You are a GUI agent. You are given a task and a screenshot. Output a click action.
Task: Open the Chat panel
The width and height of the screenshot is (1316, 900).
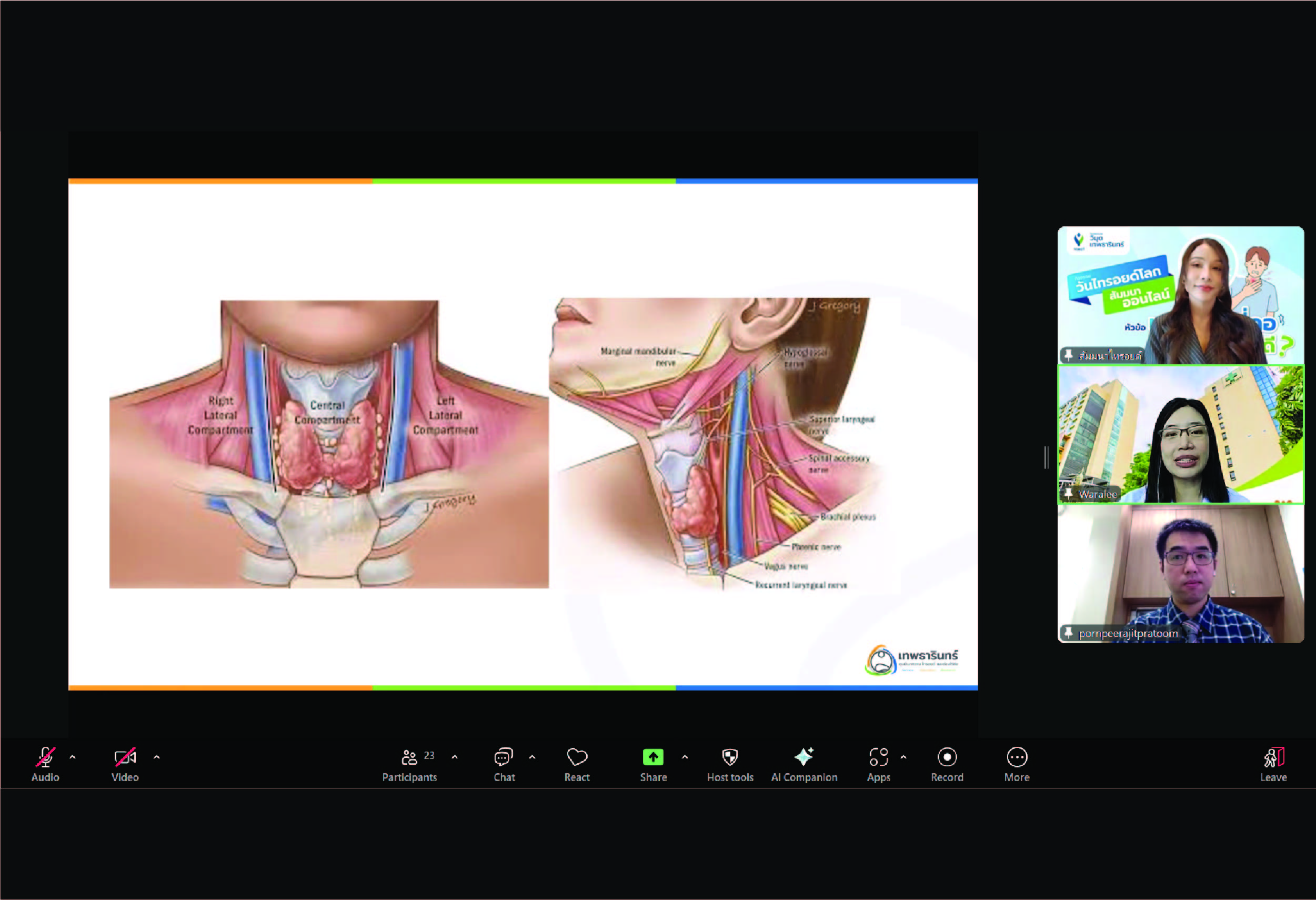[x=504, y=764]
